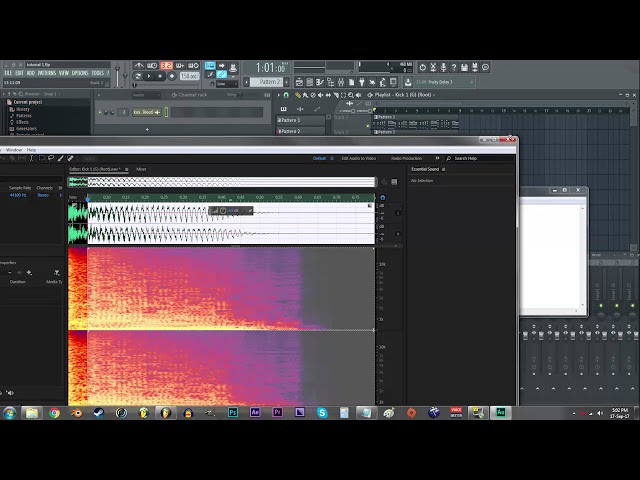Switch to Radio Production workspace
The width and height of the screenshot is (640, 480).
406,158
